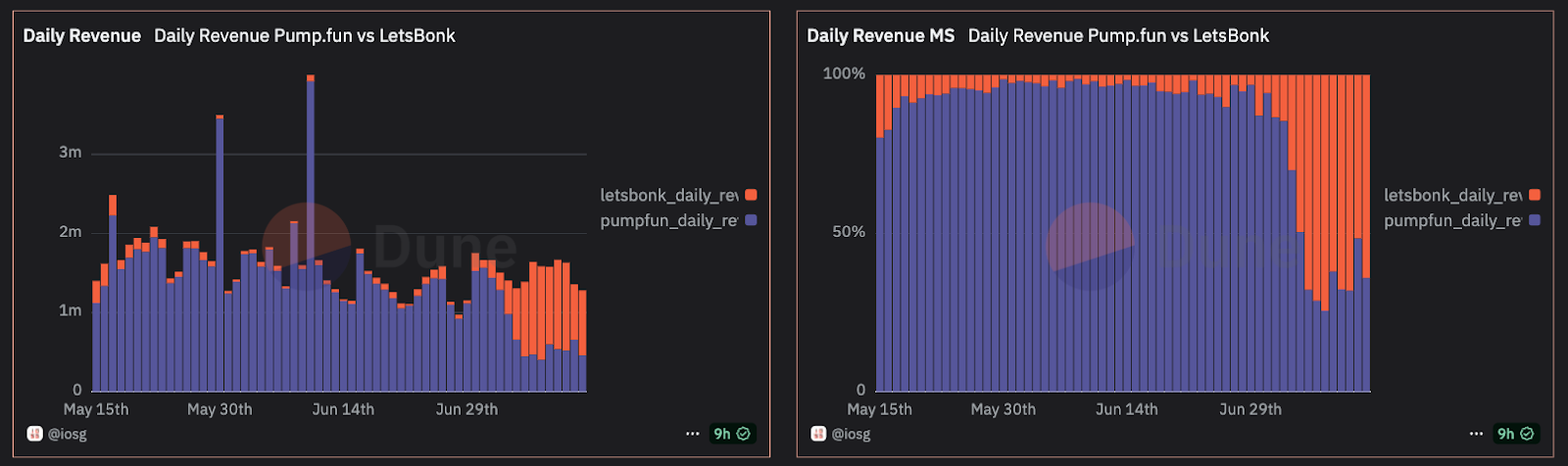Click the 3m y-axis label on left chart
This screenshot has width=1568, height=466.
pos(70,153)
